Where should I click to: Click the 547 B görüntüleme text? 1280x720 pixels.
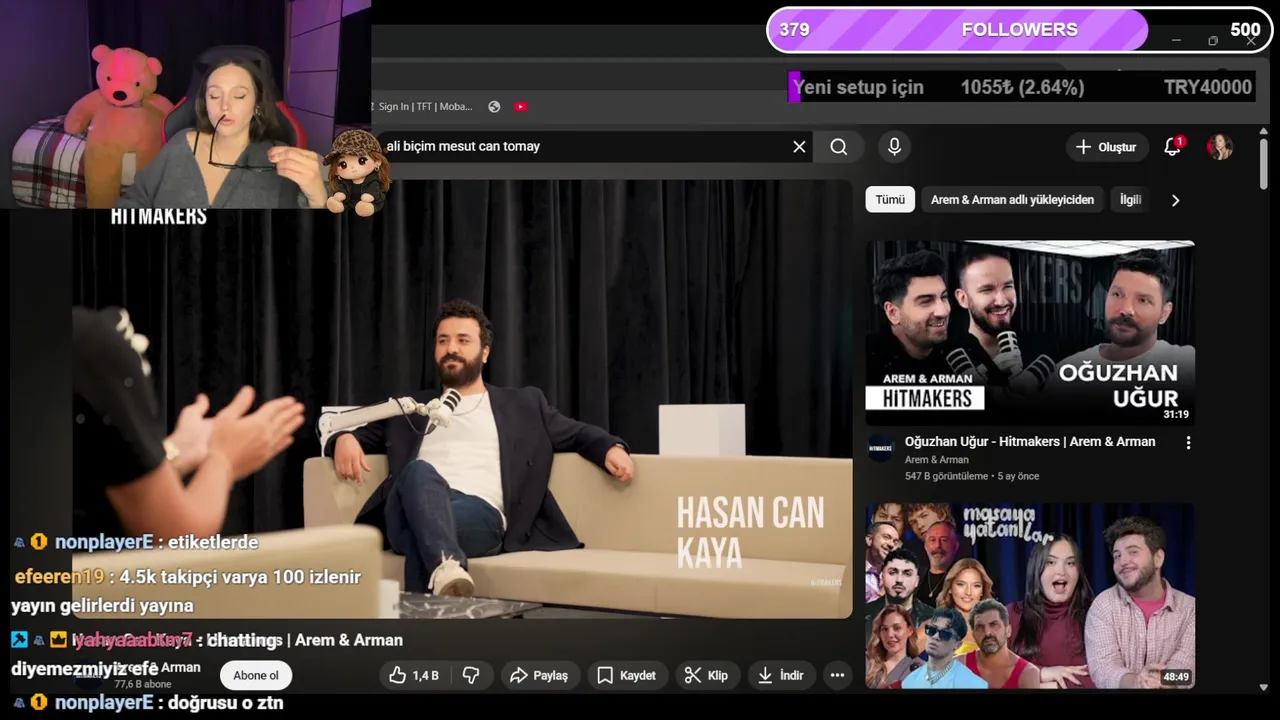pos(946,477)
